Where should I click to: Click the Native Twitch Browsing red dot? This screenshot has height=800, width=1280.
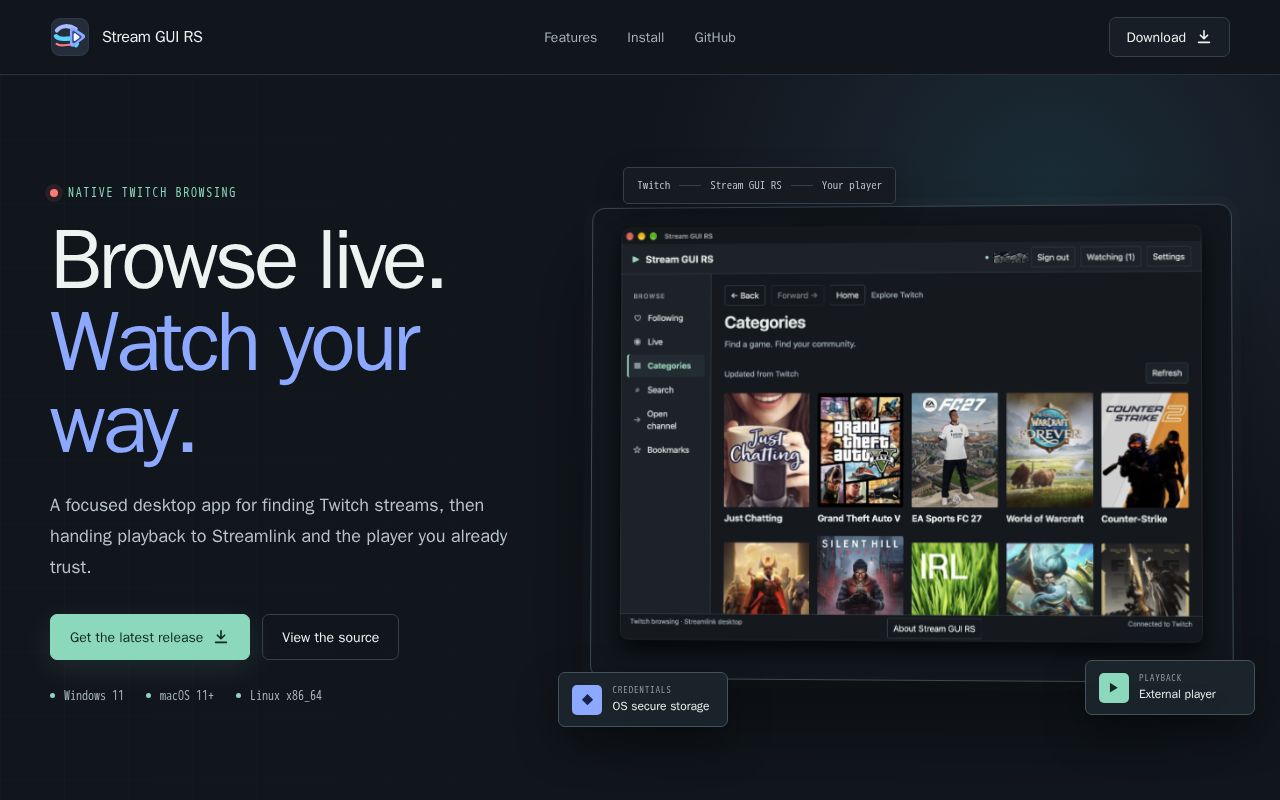pyautogui.click(x=54, y=193)
